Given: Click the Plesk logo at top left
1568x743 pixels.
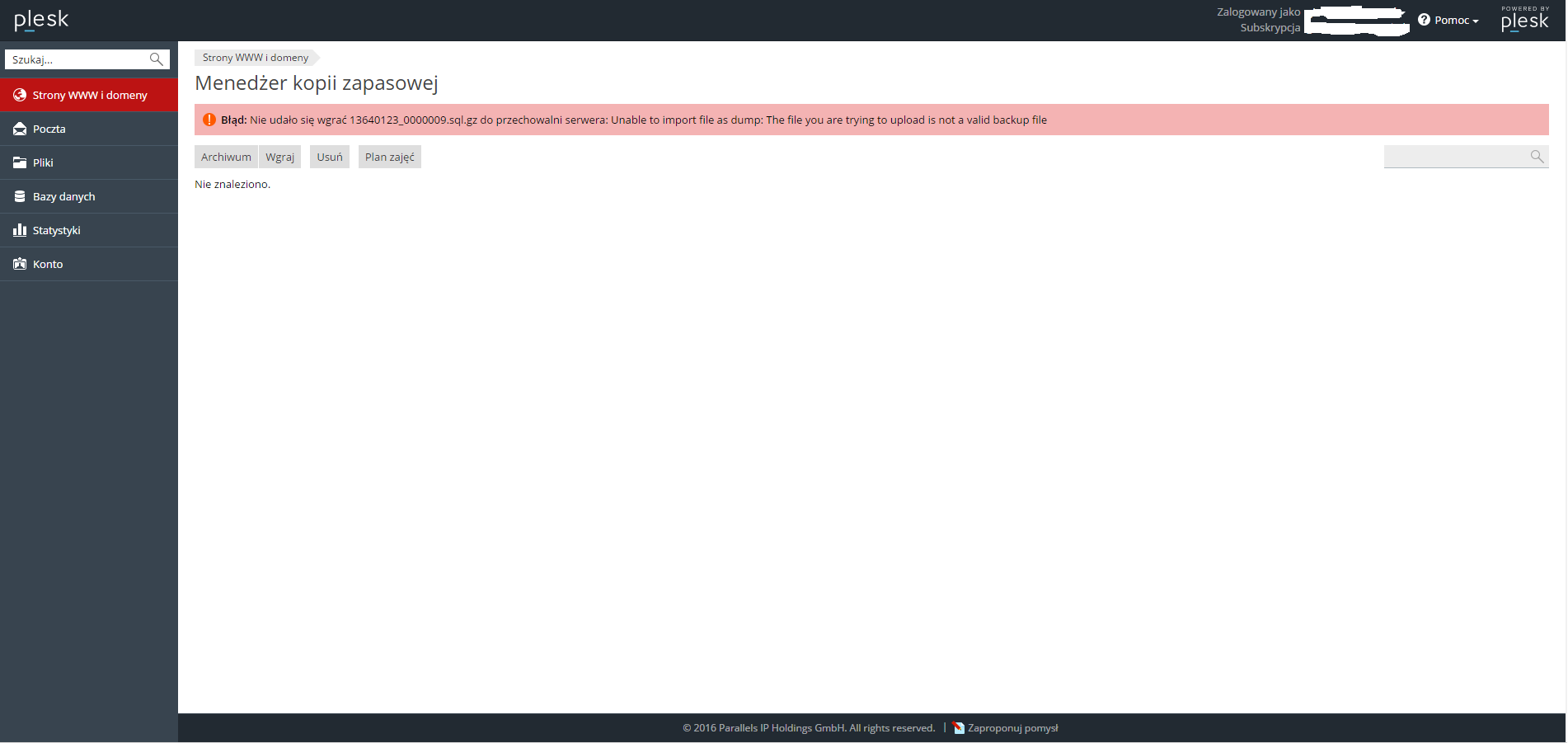Looking at the screenshot, I should 41,20.
